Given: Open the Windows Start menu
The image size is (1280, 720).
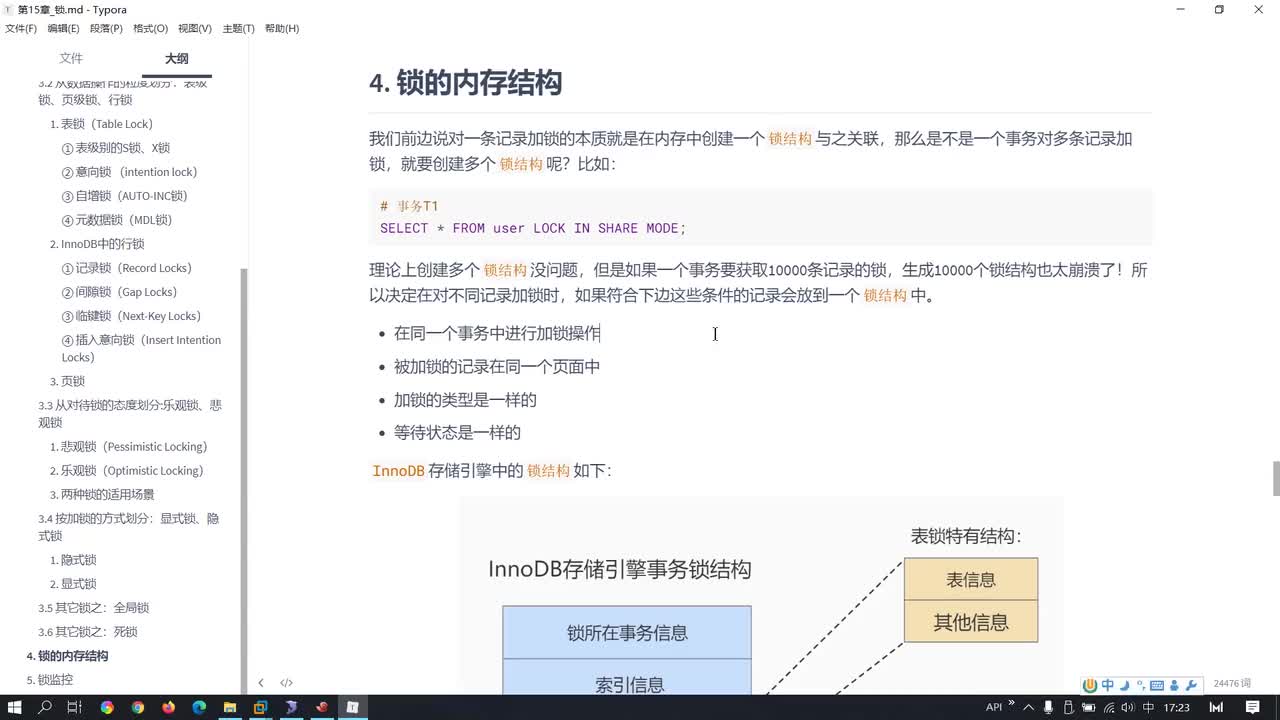Looking at the screenshot, I should pyautogui.click(x=15, y=707).
